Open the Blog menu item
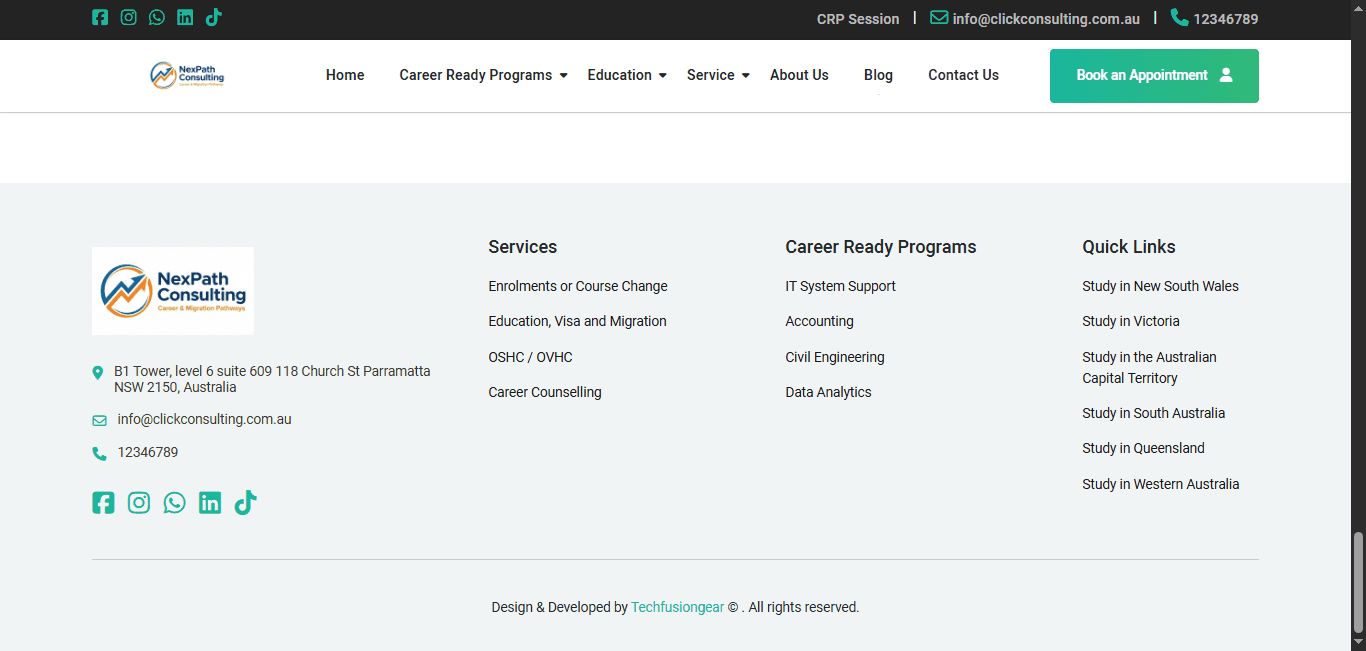The width and height of the screenshot is (1366, 651). (878, 75)
